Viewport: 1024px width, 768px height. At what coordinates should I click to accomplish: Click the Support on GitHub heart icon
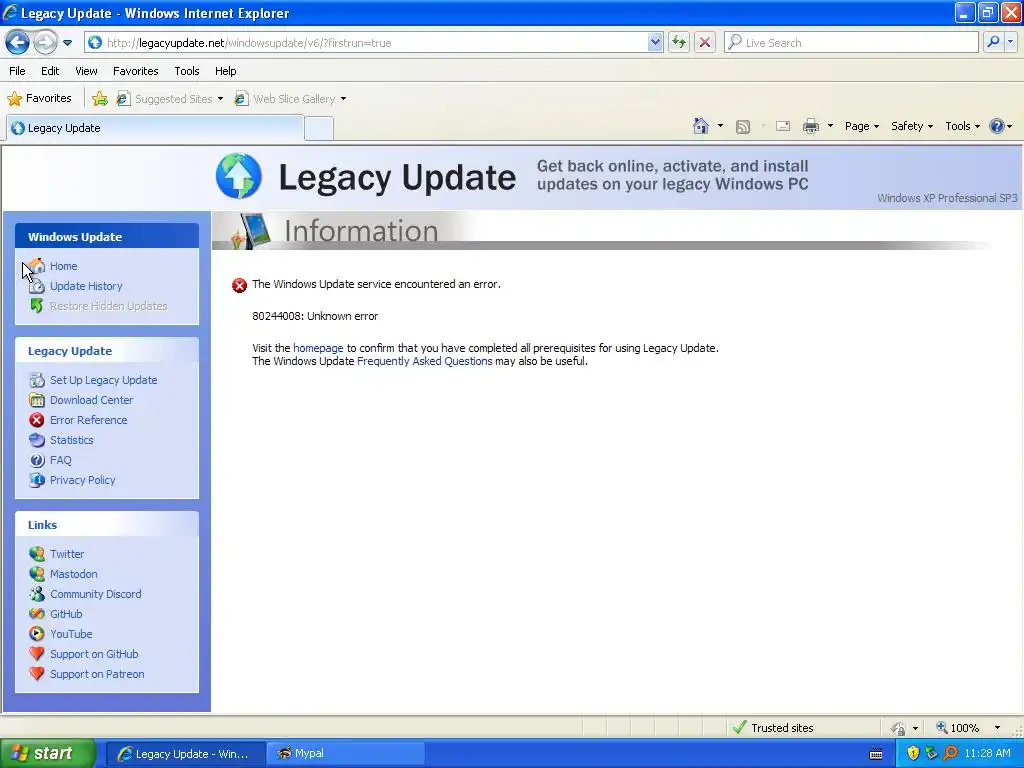[37, 654]
